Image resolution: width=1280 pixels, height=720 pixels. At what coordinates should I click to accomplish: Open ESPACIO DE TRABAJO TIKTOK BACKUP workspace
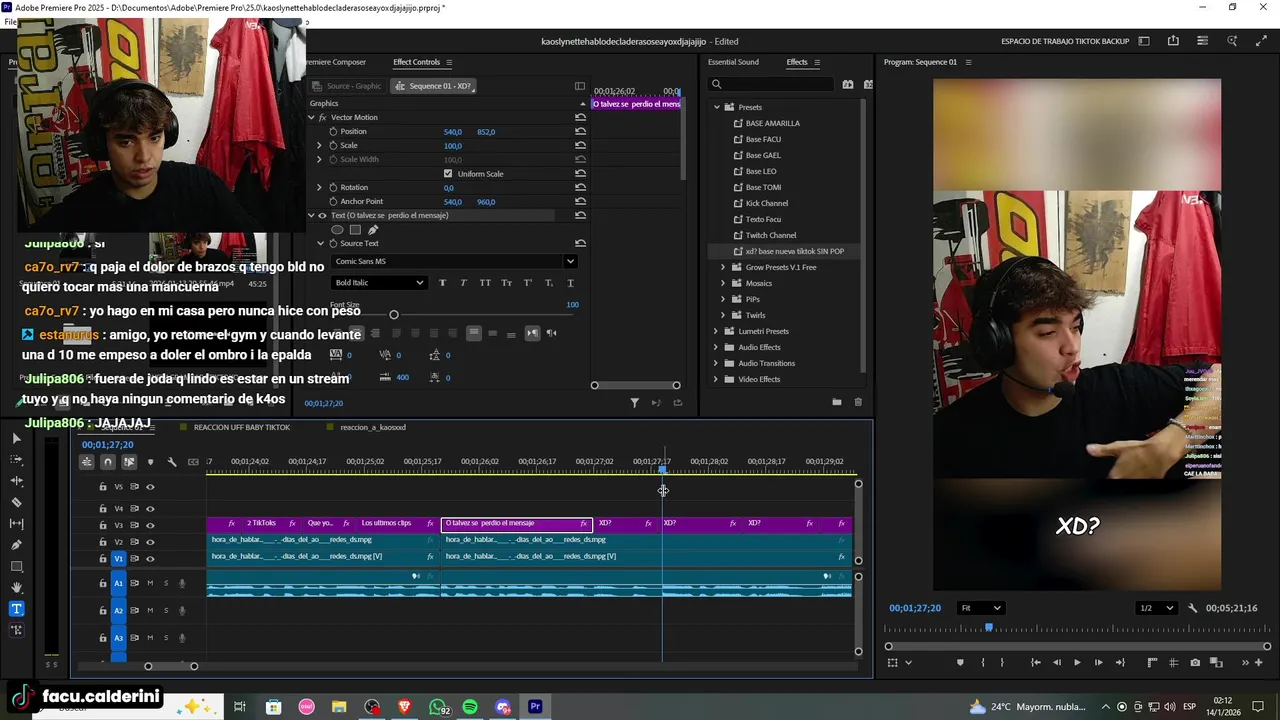(1065, 41)
